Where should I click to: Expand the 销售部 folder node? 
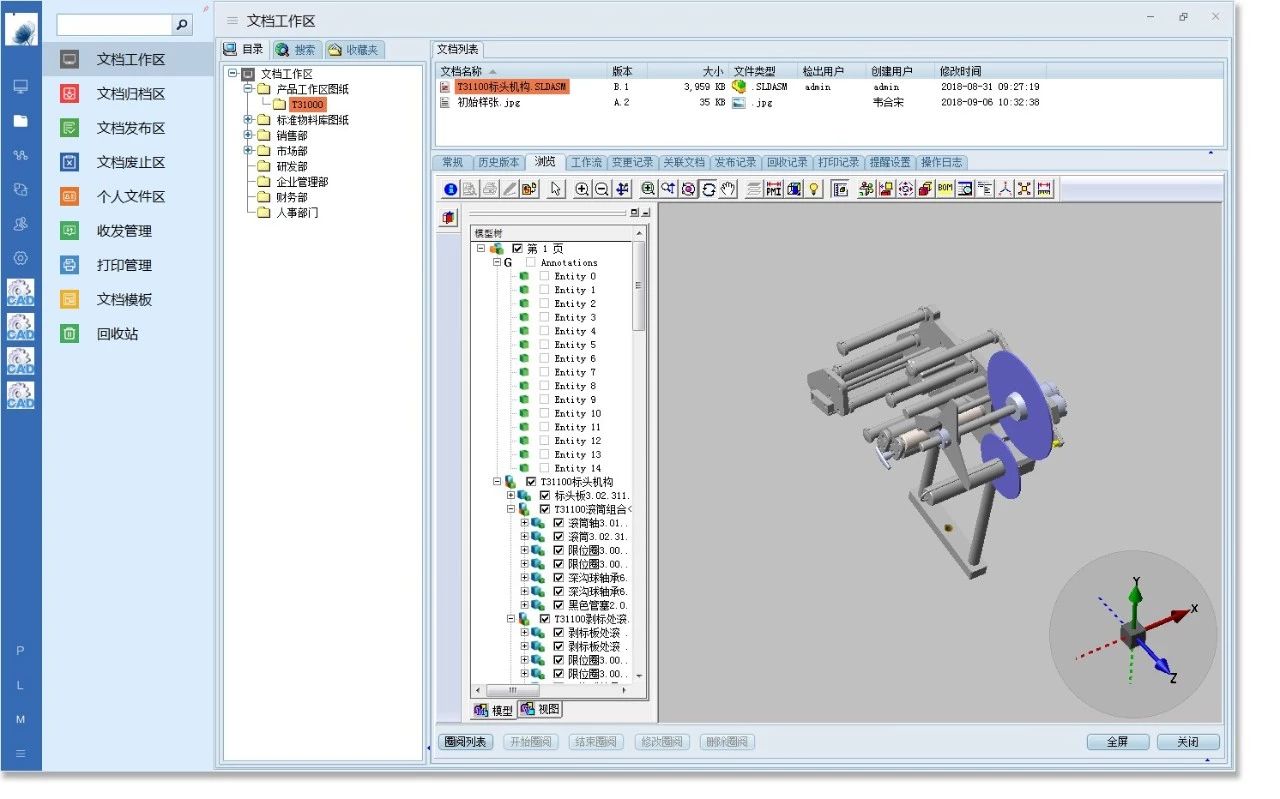(x=249, y=135)
